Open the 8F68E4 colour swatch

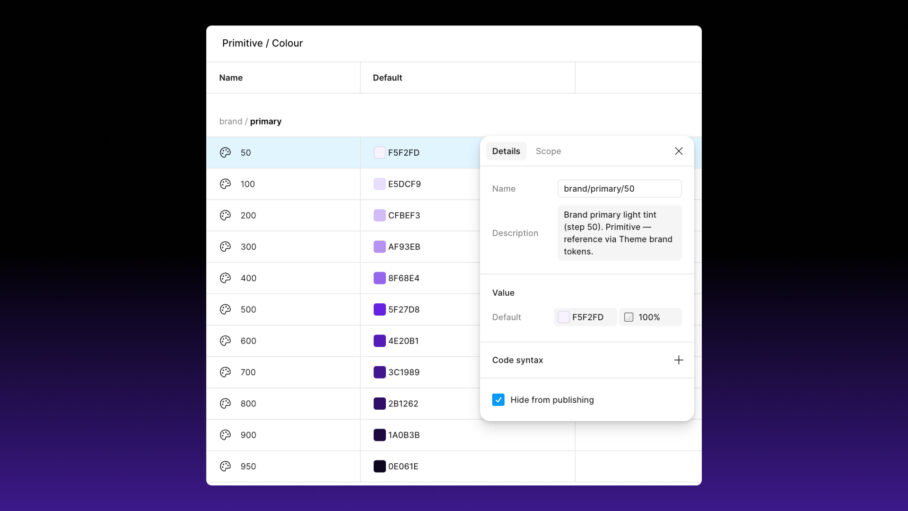(x=379, y=278)
